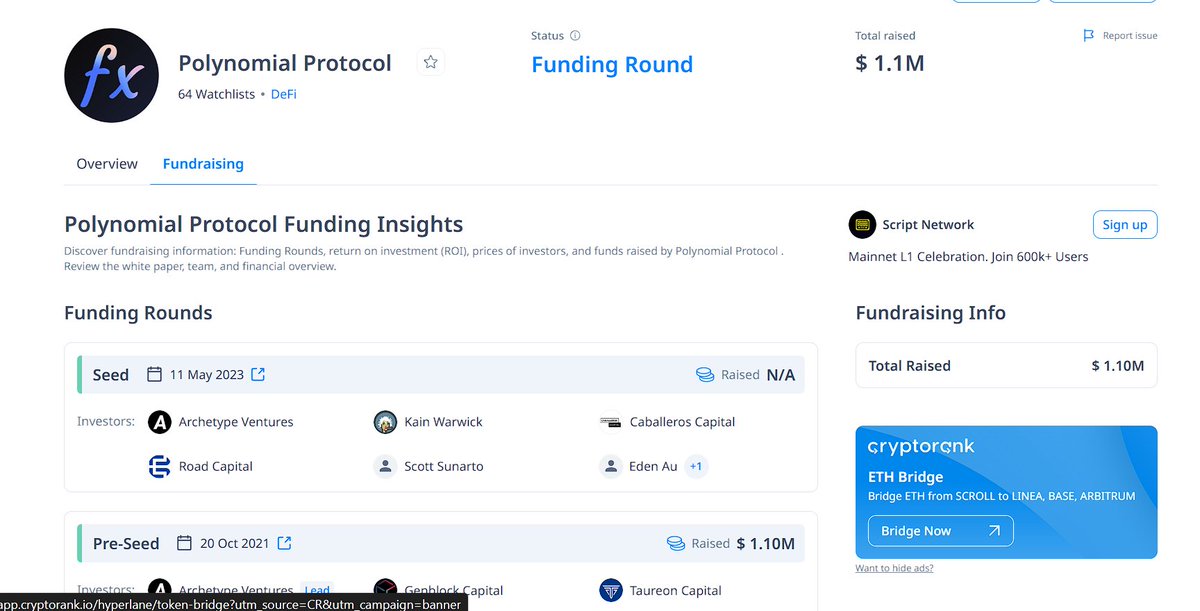Open the DeFi category link
1200x611 pixels.
(x=284, y=94)
